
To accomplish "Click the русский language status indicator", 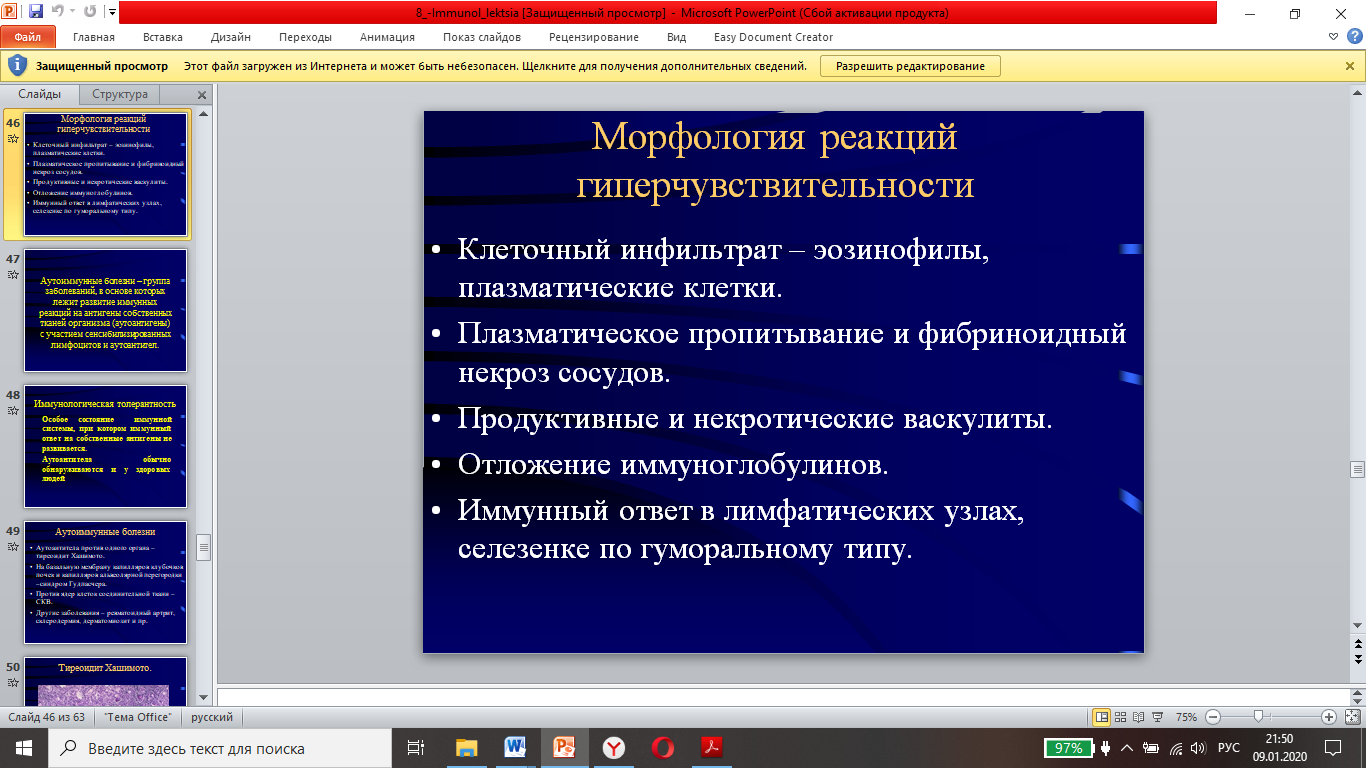I will pos(212,717).
